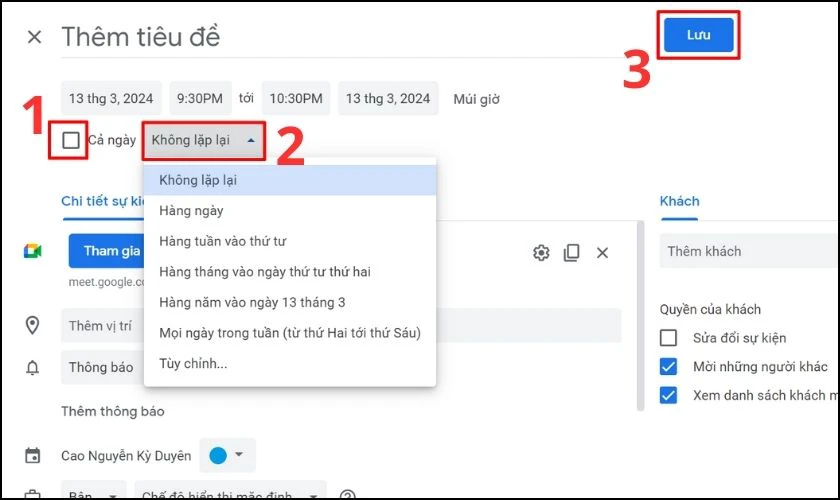Copy Meet conference info icon

[572, 252]
